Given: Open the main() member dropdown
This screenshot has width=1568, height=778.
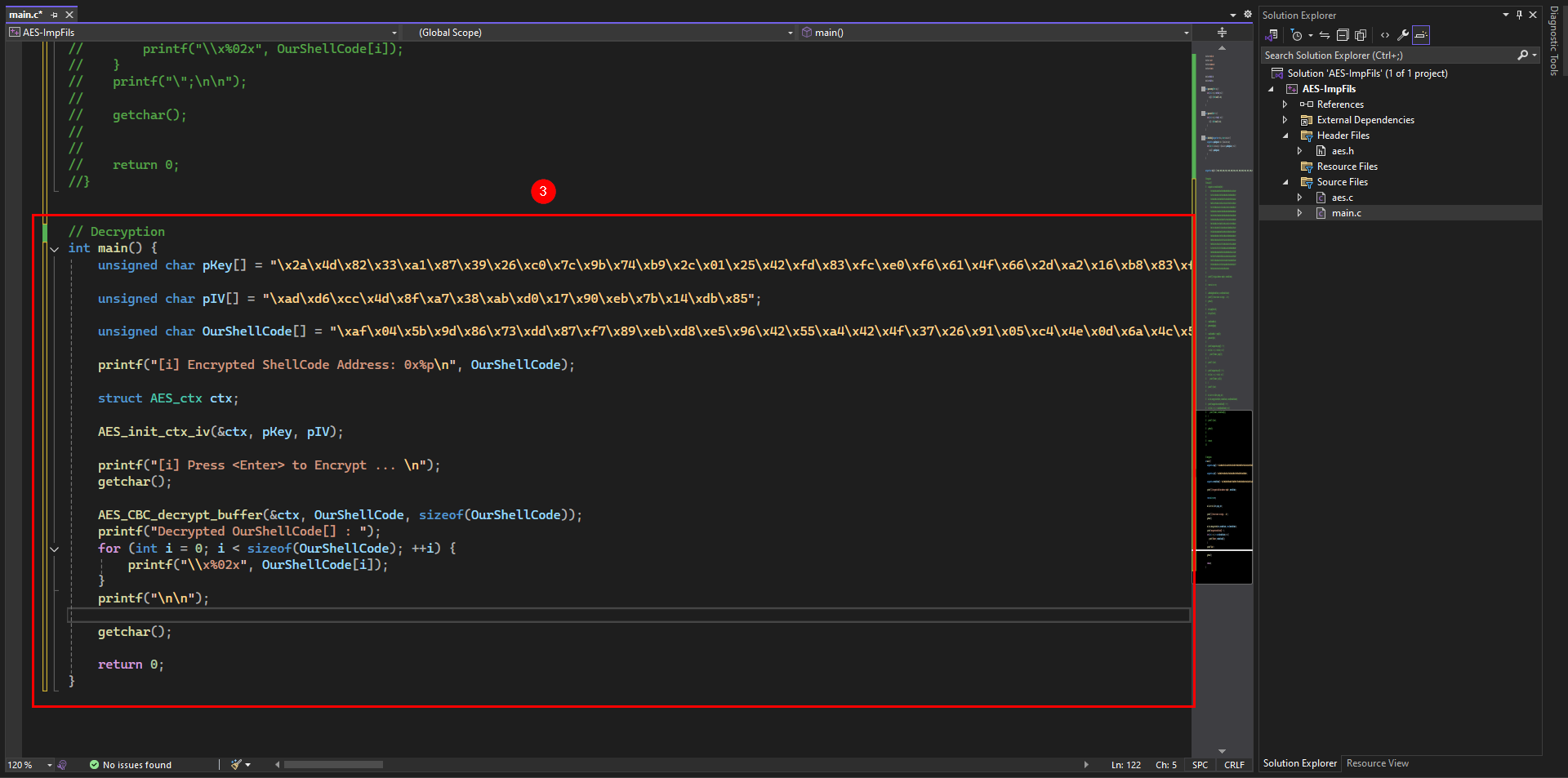Looking at the screenshot, I should pos(1187,33).
